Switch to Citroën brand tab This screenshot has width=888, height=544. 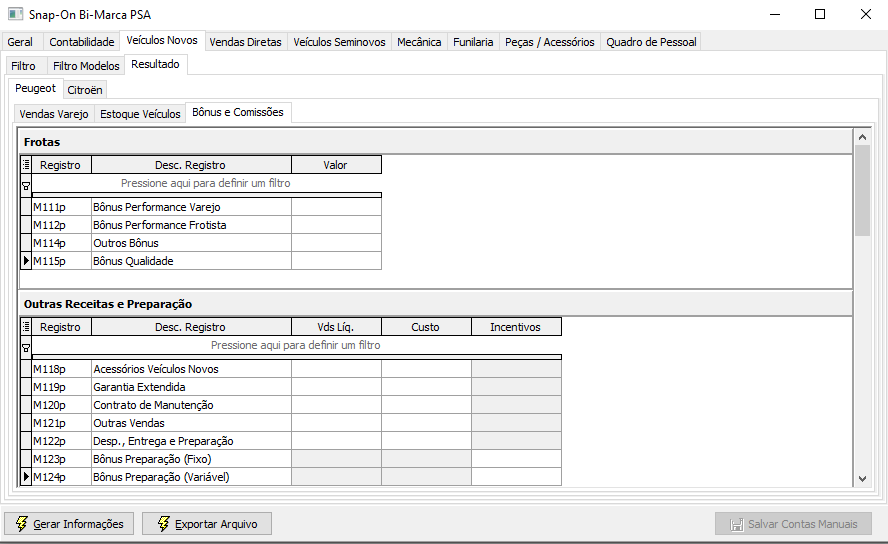[x=85, y=89]
